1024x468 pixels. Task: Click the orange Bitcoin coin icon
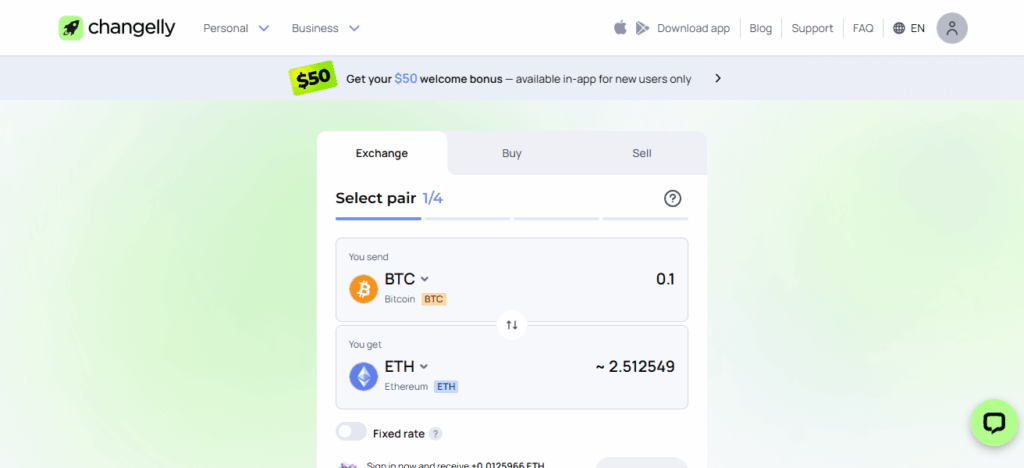363,288
